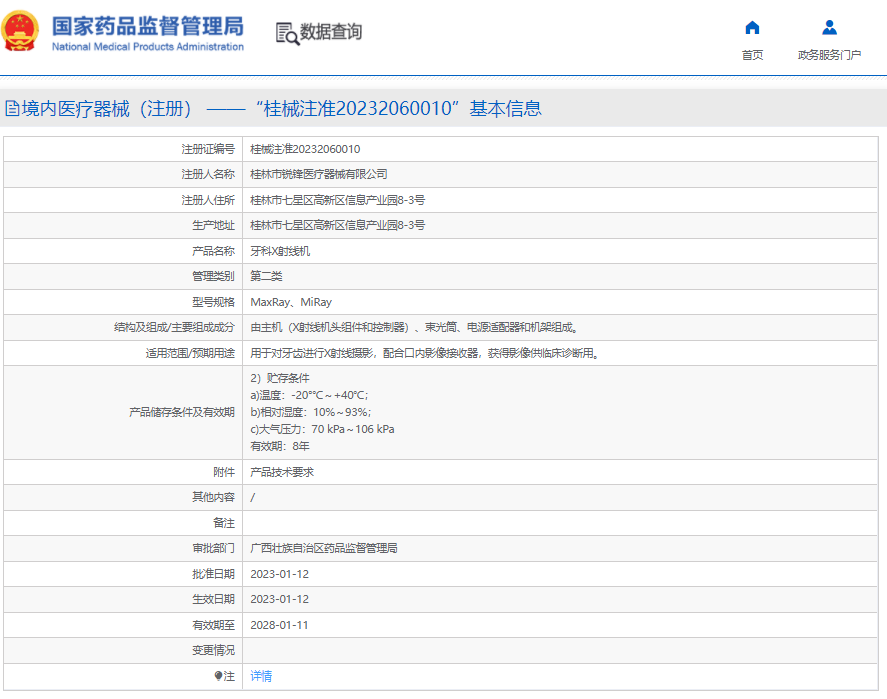Click the 数据查询 title text
887x699 pixels.
point(331,32)
